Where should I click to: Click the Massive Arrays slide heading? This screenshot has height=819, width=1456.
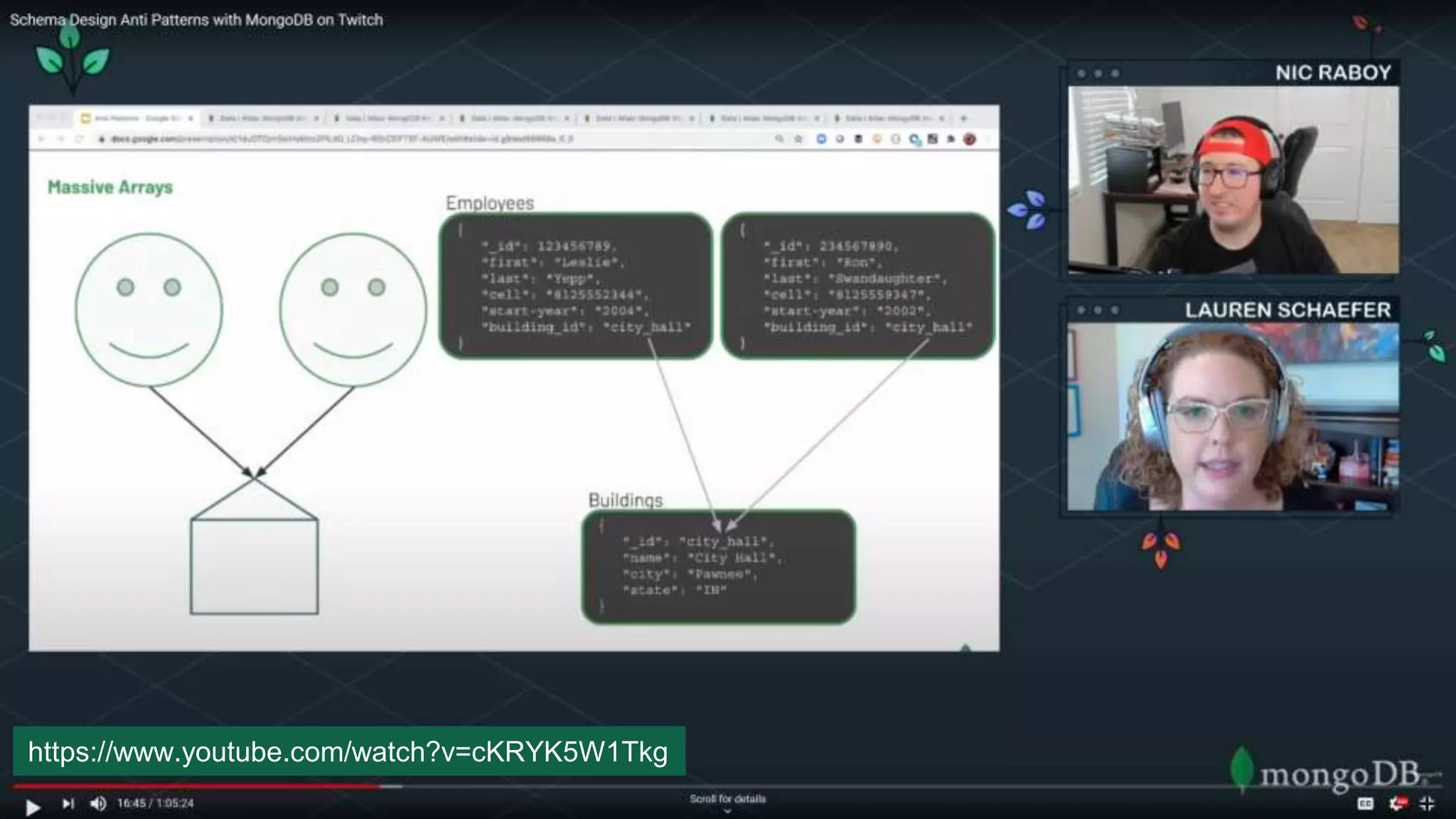[x=110, y=187]
